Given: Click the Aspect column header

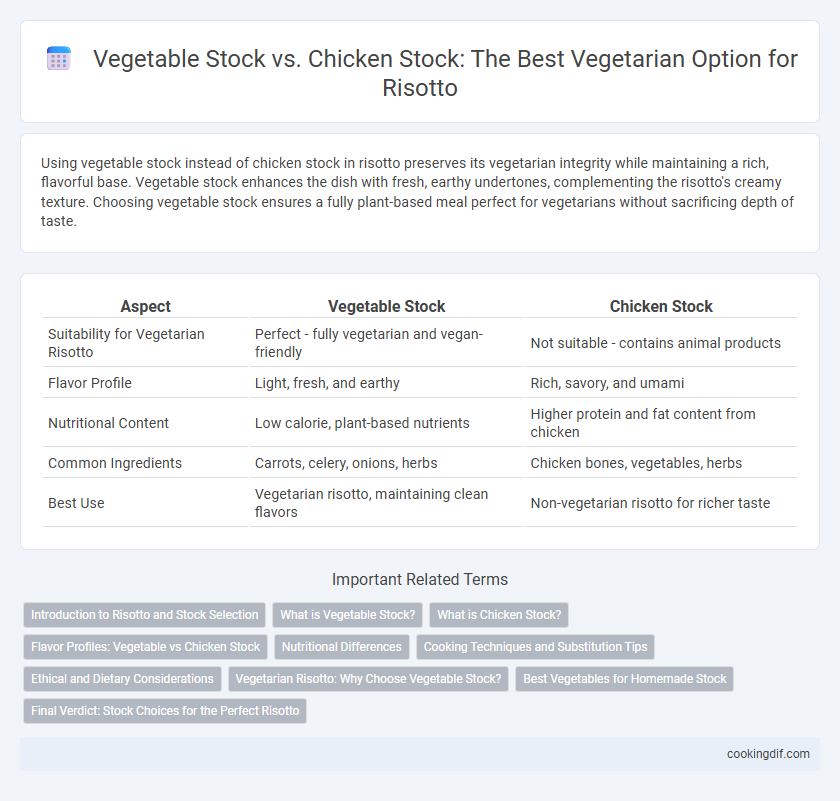Looking at the screenshot, I should [145, 306].
